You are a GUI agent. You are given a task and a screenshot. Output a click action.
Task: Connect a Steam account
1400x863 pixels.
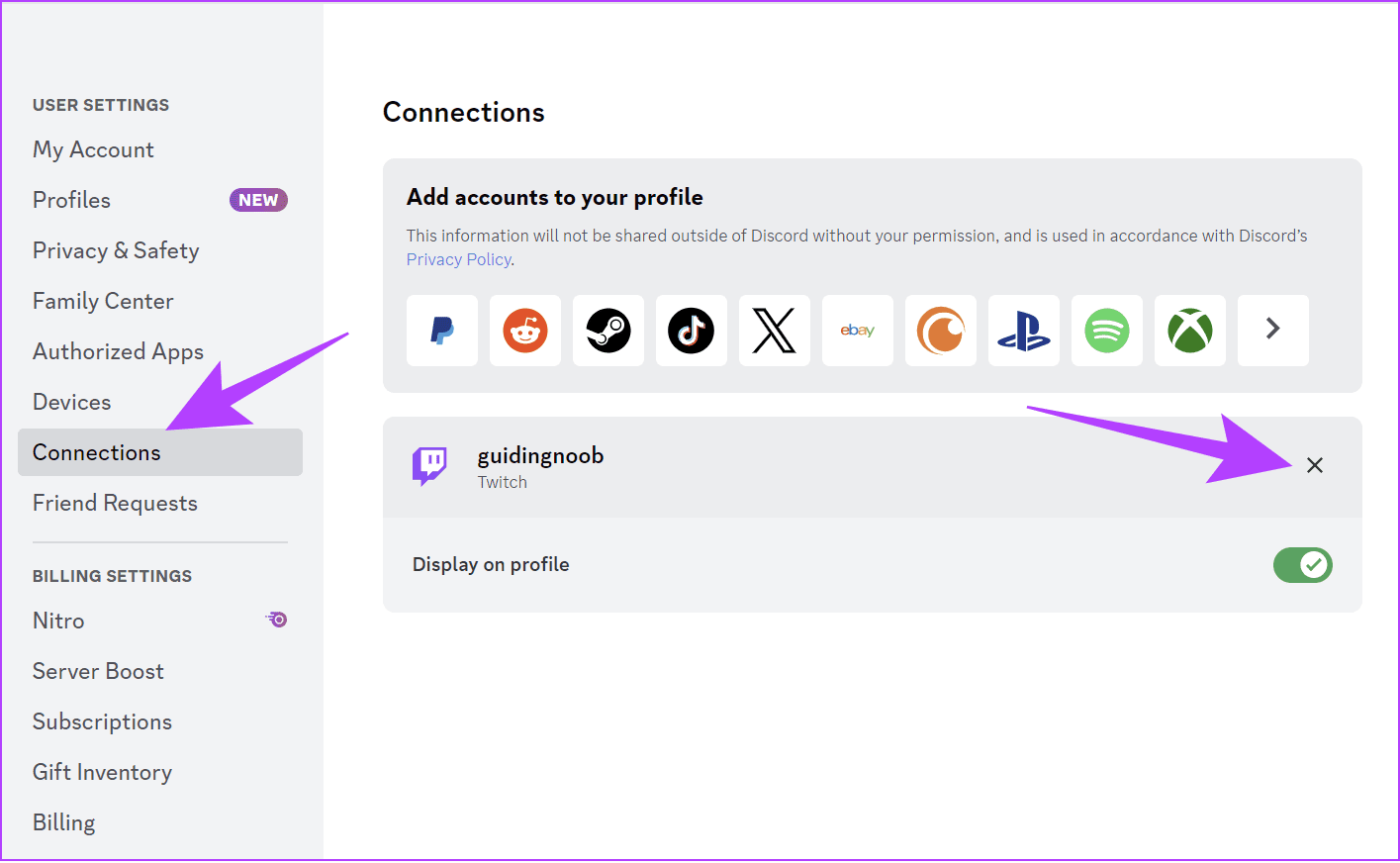pyautogui.click(x=608, y=330)
